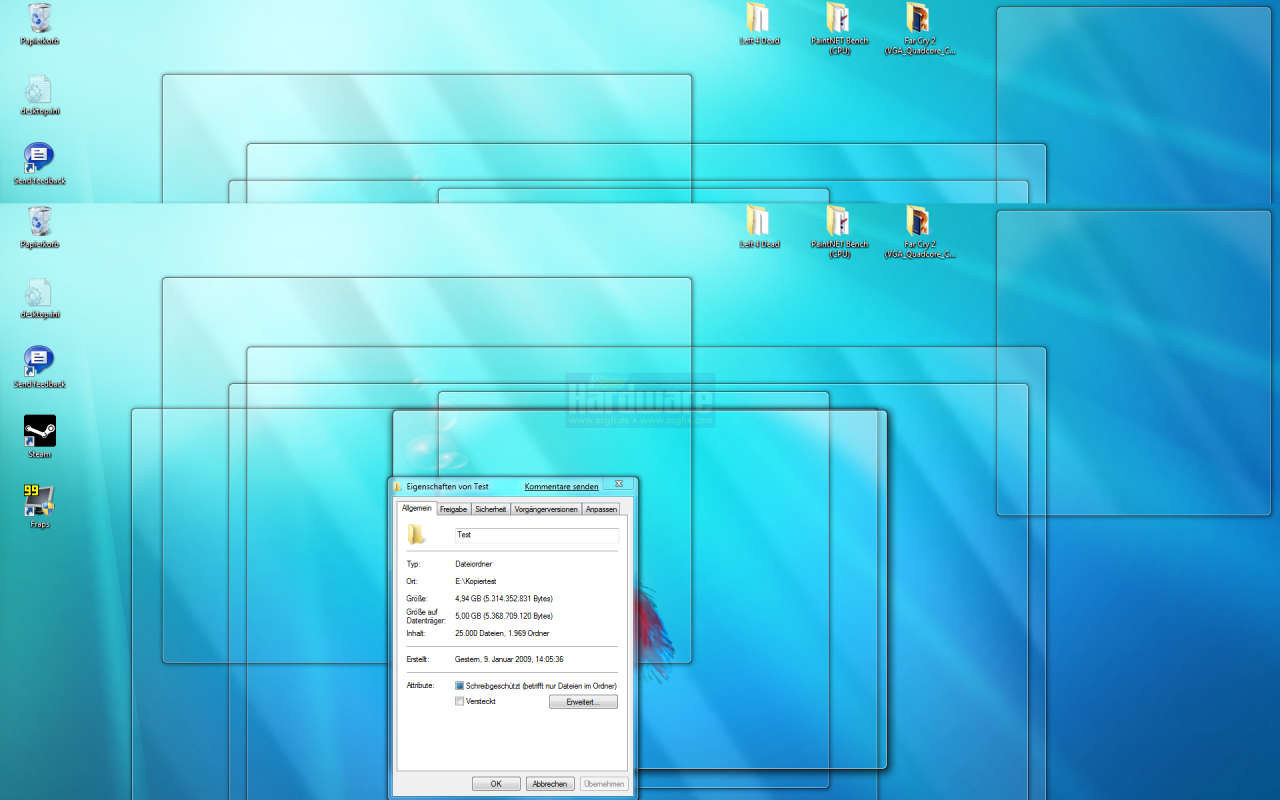Click the Größe auf Datenträger: label
This screenshot has width=1280, height=800.
426,616
